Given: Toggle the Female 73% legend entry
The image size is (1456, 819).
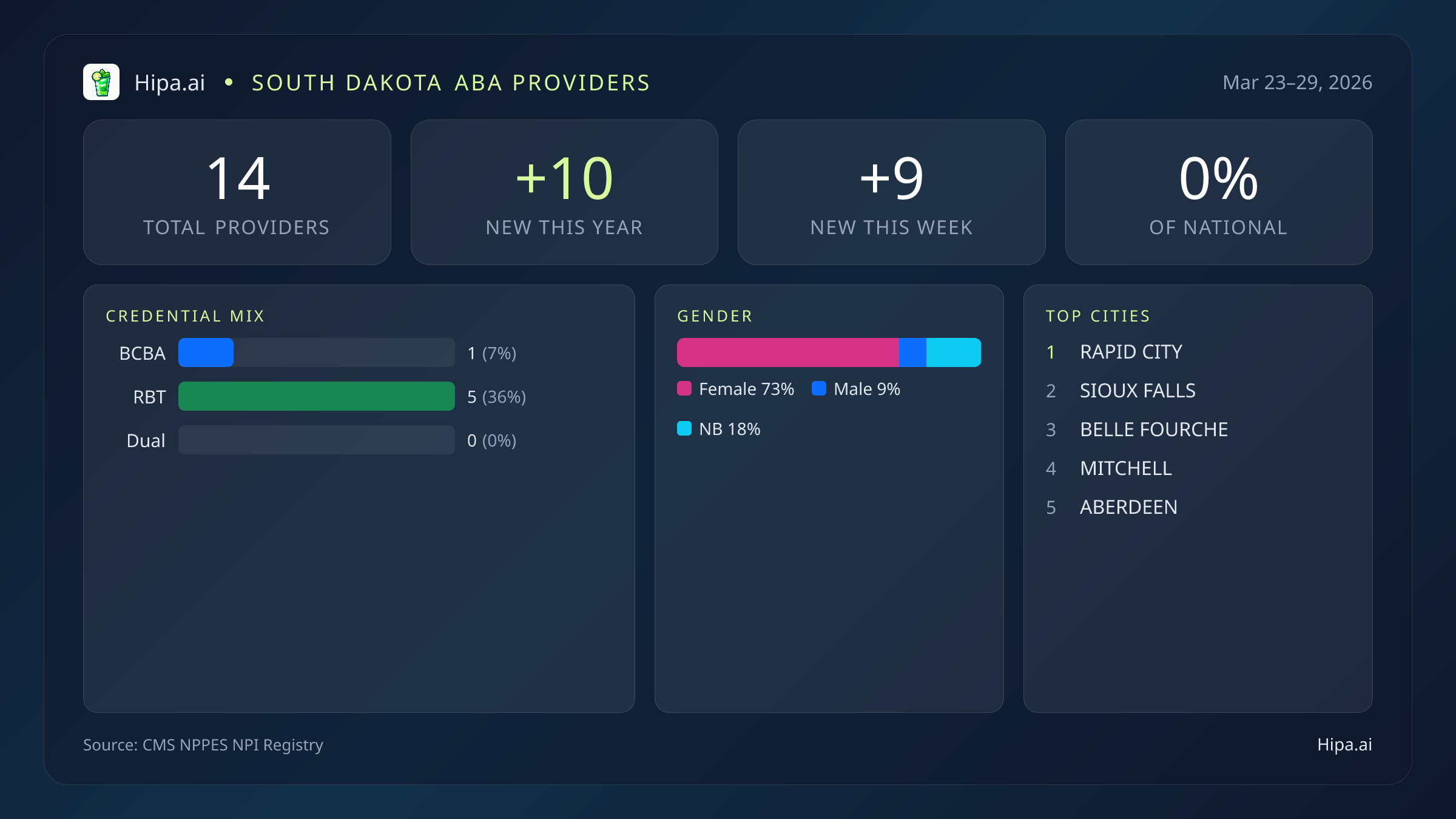Looking at the screenshot, I should pos(736,388).
